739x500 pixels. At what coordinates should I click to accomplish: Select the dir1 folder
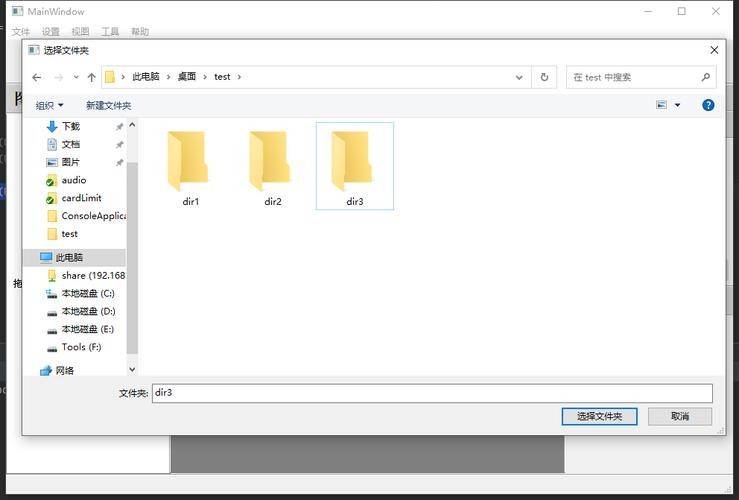pos(190,168)
